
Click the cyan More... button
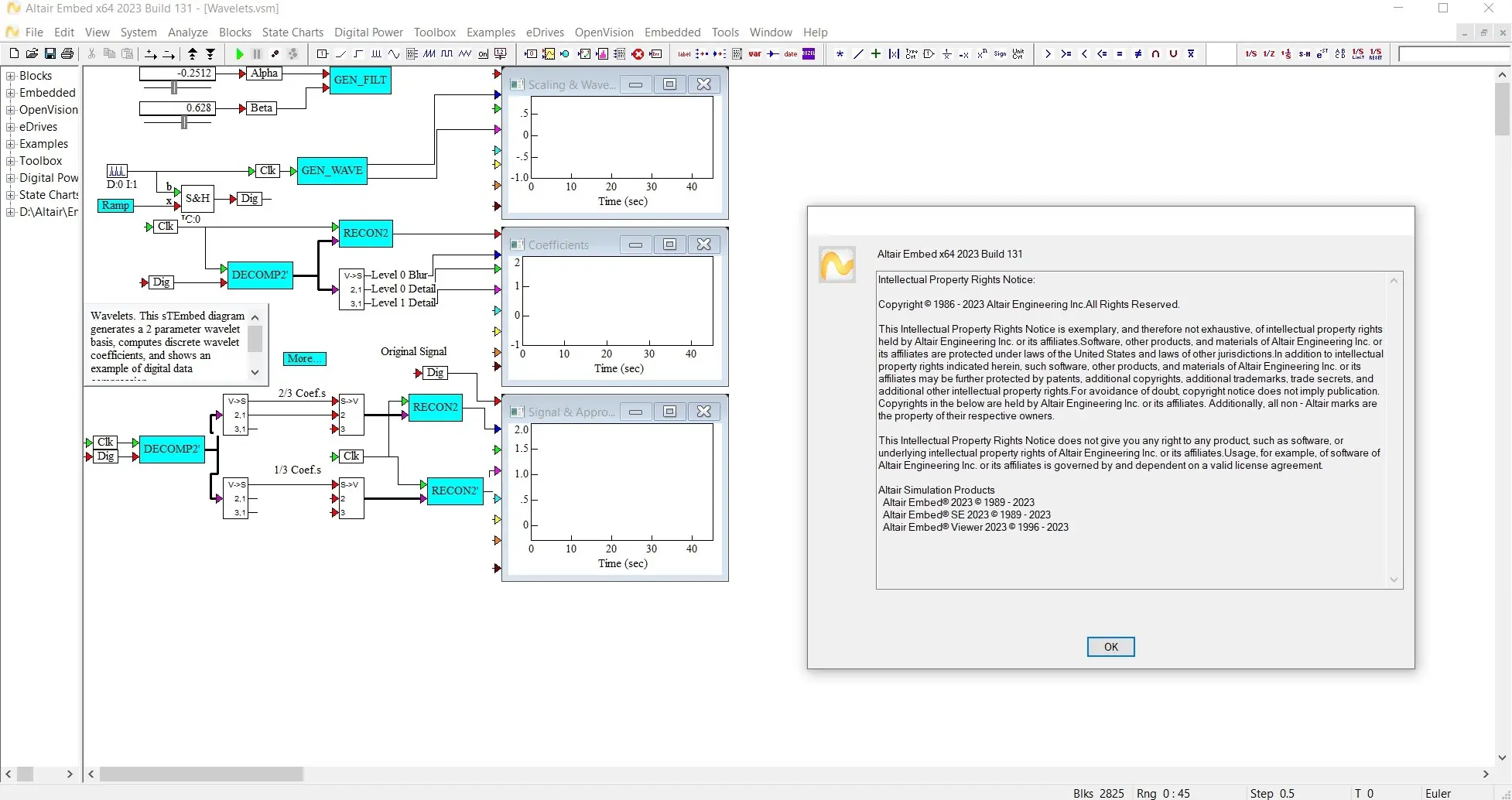[305, 359]
